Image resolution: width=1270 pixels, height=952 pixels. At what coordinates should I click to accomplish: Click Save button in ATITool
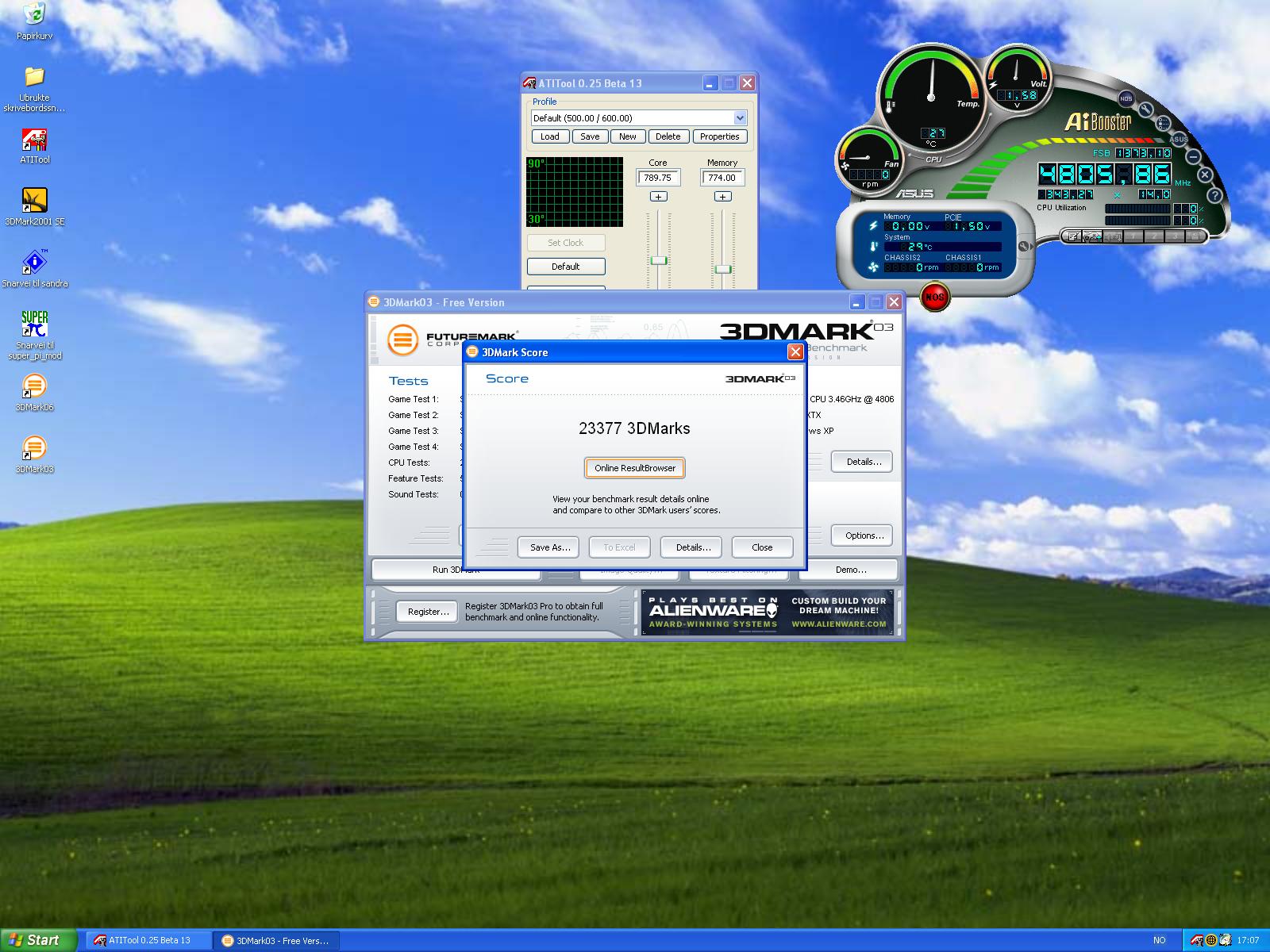tap(590, 136)
